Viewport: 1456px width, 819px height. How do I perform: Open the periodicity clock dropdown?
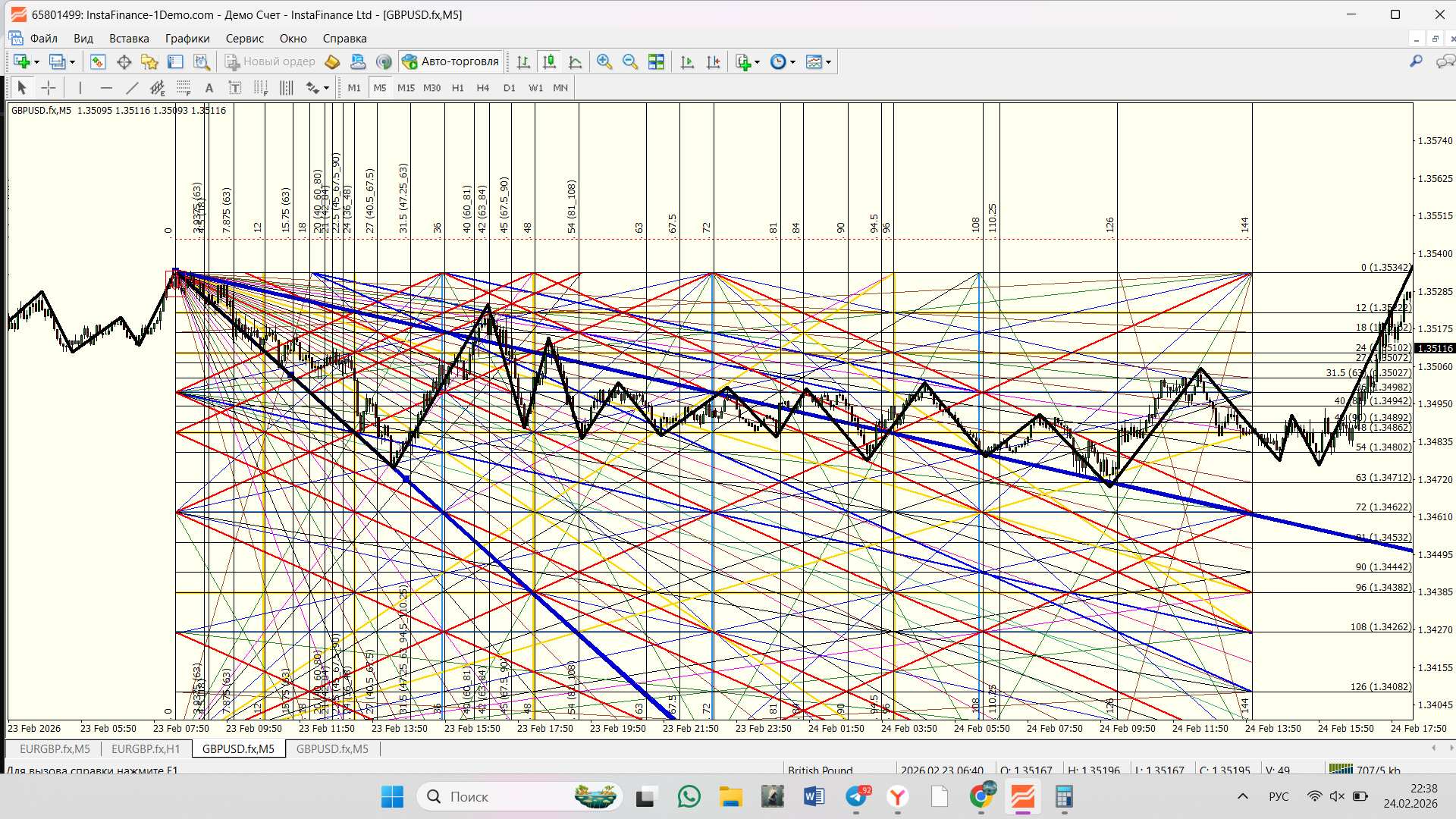pyautogui.click(x=792, y=62)
